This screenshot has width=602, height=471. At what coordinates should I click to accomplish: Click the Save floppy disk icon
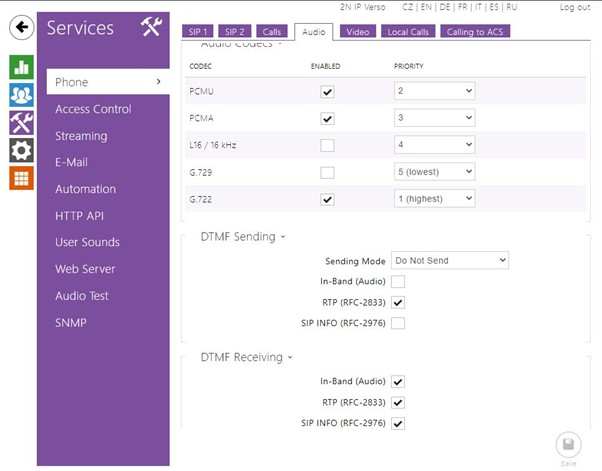point(568,444)
